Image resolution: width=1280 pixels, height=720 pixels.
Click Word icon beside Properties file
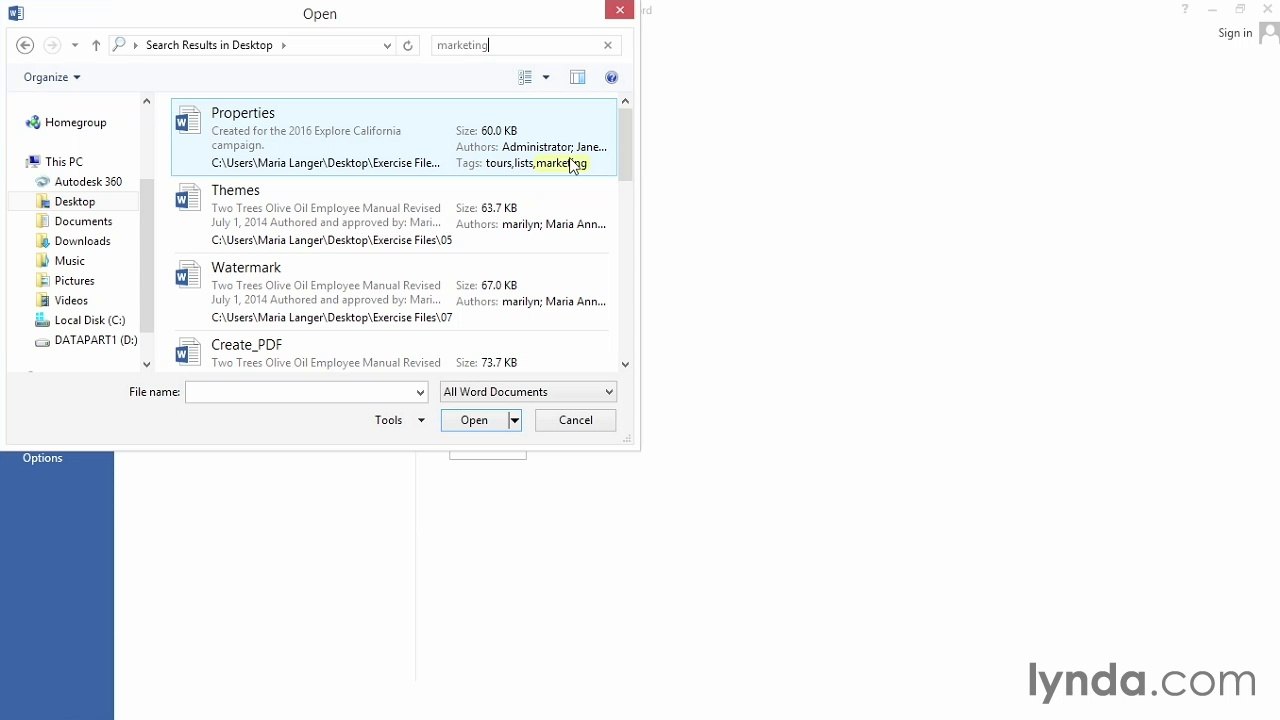click(188, 122)
